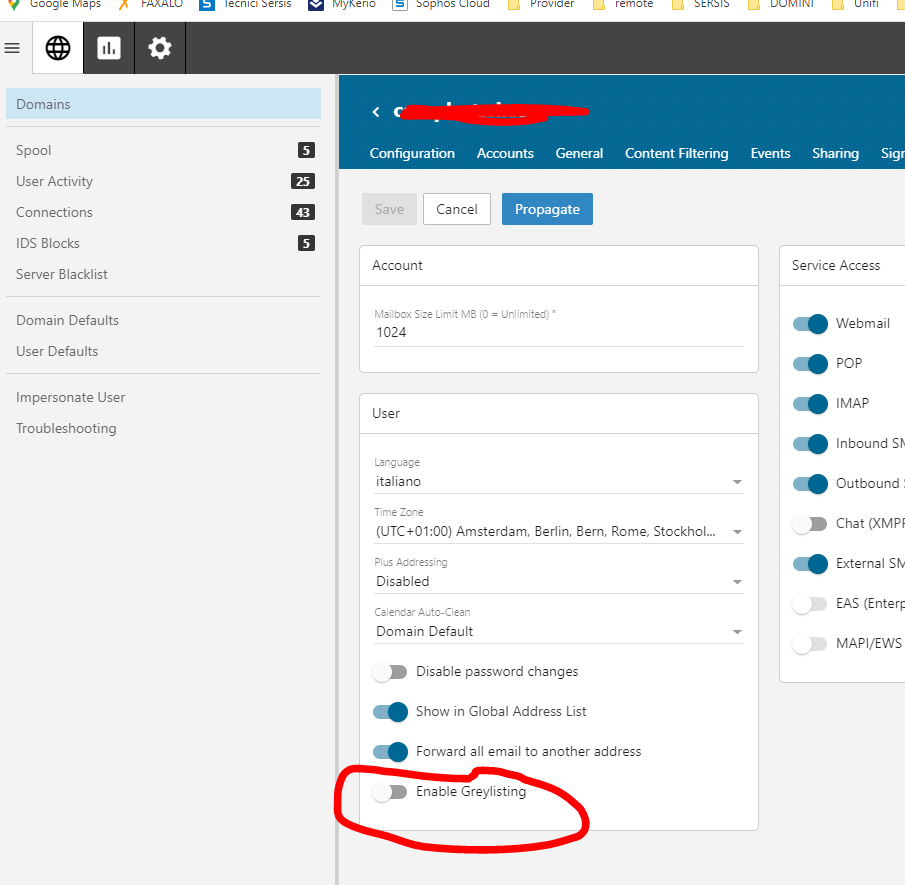Click the Propagate button
905x885 pixels.
pyautogui.click(x=547, y=209)
